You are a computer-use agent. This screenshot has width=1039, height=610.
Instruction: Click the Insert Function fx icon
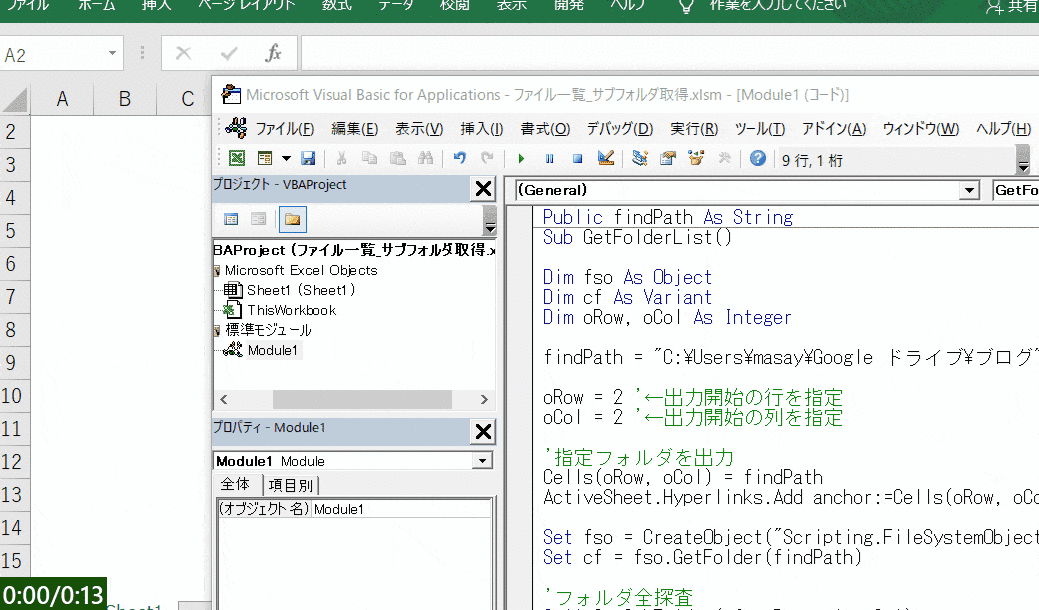click(273, 53)
